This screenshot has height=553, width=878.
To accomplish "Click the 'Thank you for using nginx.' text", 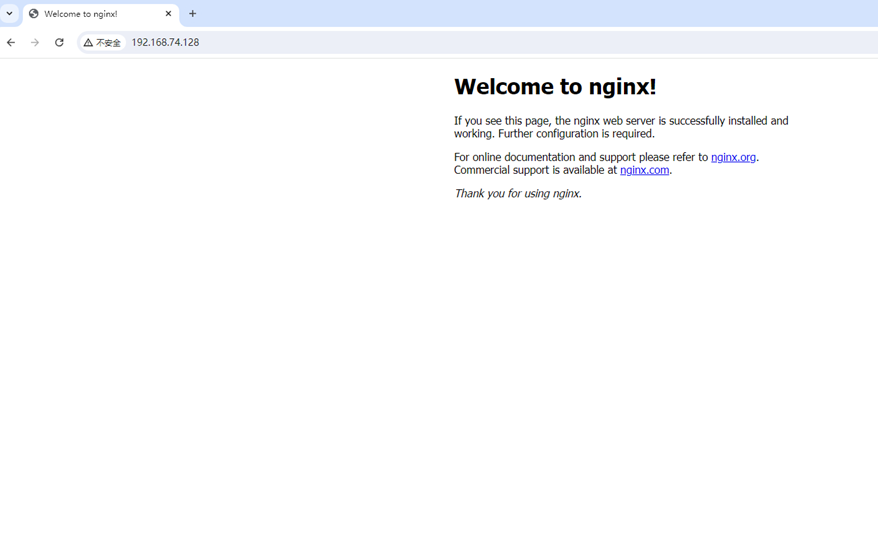I will tap(518, 194).
